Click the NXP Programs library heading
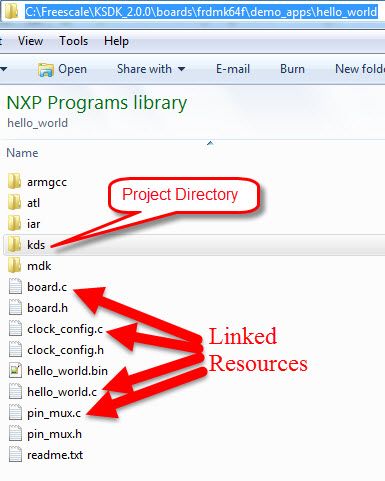Screen dimensions: 385x481 97,103
